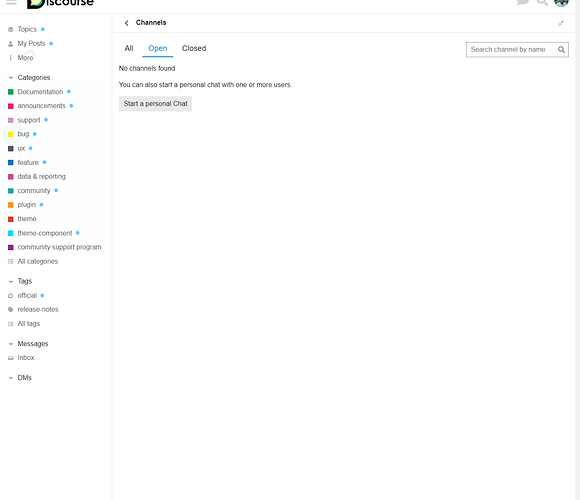This screenshot has height=500, width=580.
Task: Click Start a personal Chat button
Action: point(155,104)
